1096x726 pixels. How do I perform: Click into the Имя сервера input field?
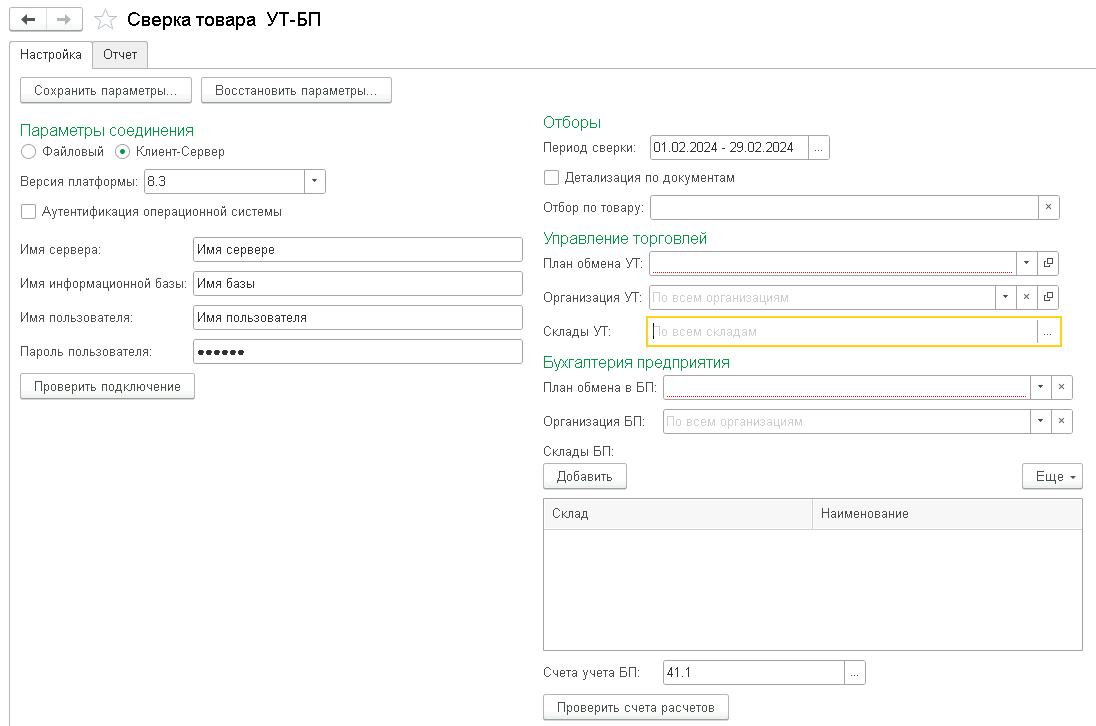(x=357, y=250)
